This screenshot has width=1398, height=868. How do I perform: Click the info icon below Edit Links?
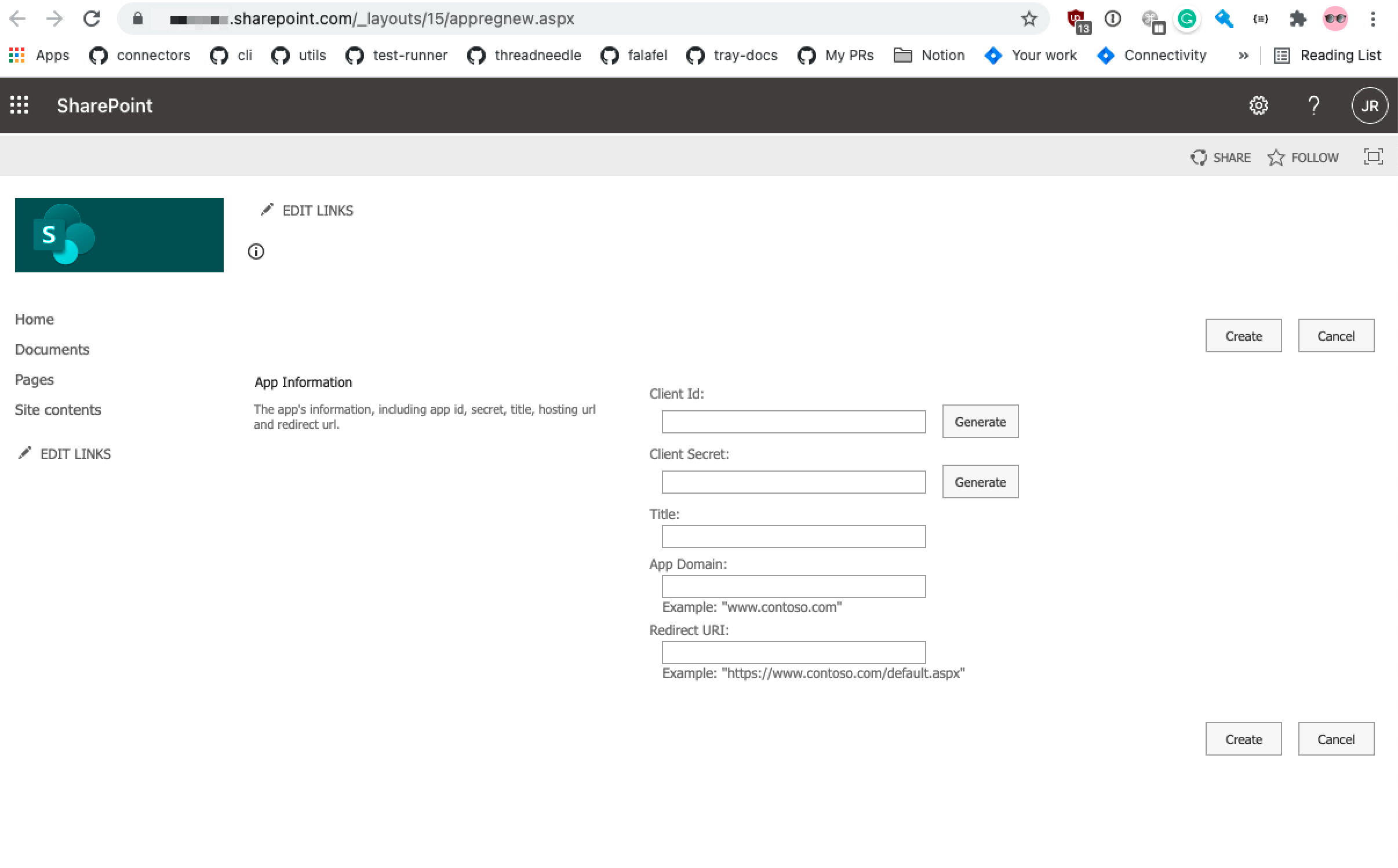256,251
